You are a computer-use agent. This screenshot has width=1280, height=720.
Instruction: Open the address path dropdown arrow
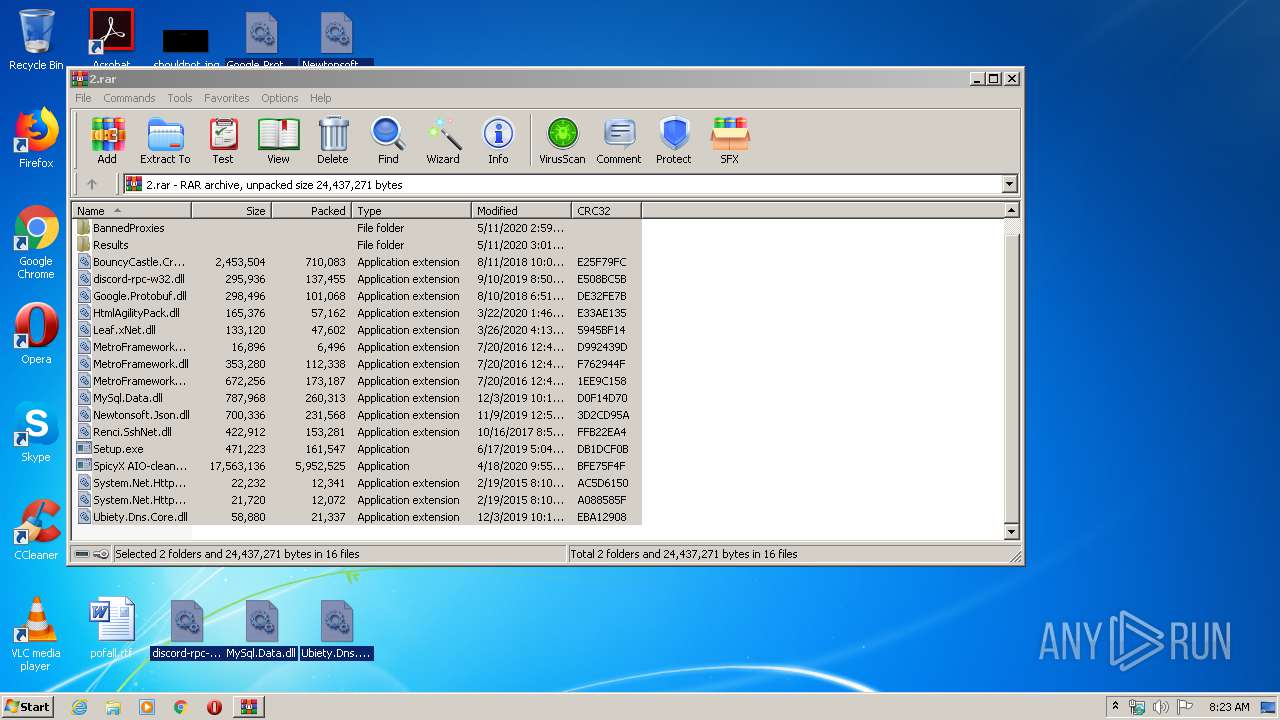[1009, 184]
